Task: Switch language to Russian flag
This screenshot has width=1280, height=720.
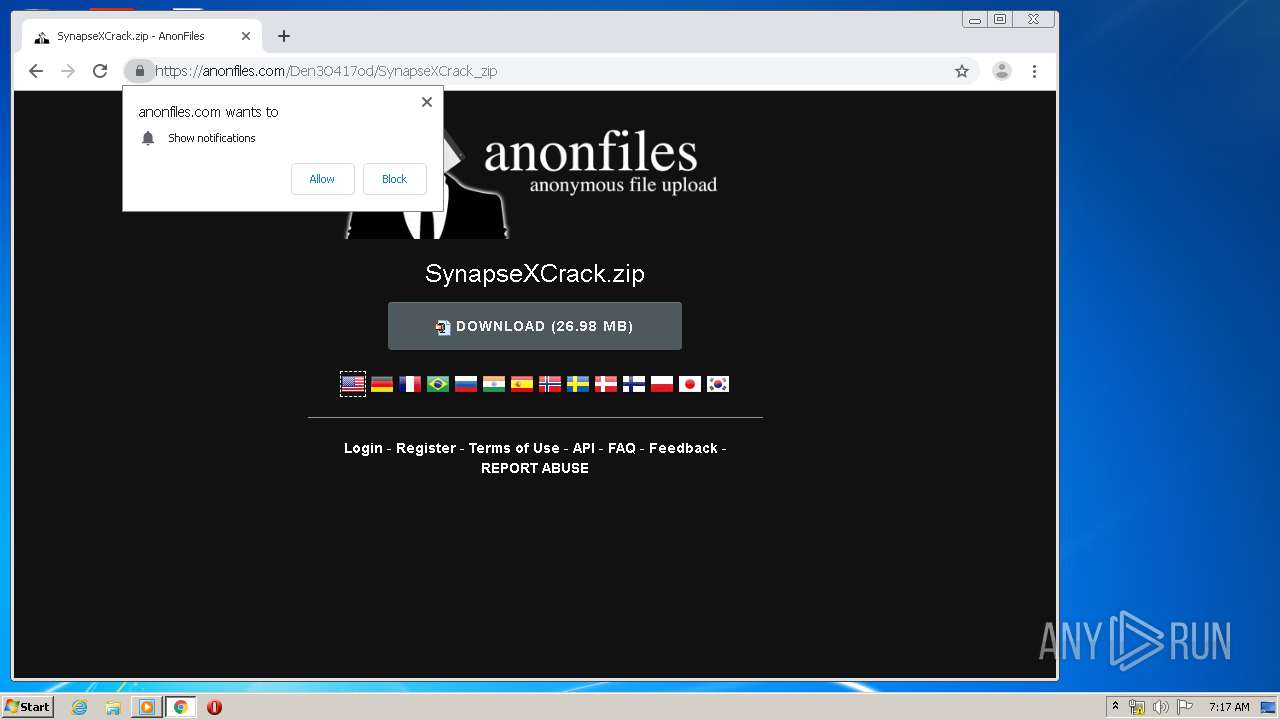Action: point(466,384)
